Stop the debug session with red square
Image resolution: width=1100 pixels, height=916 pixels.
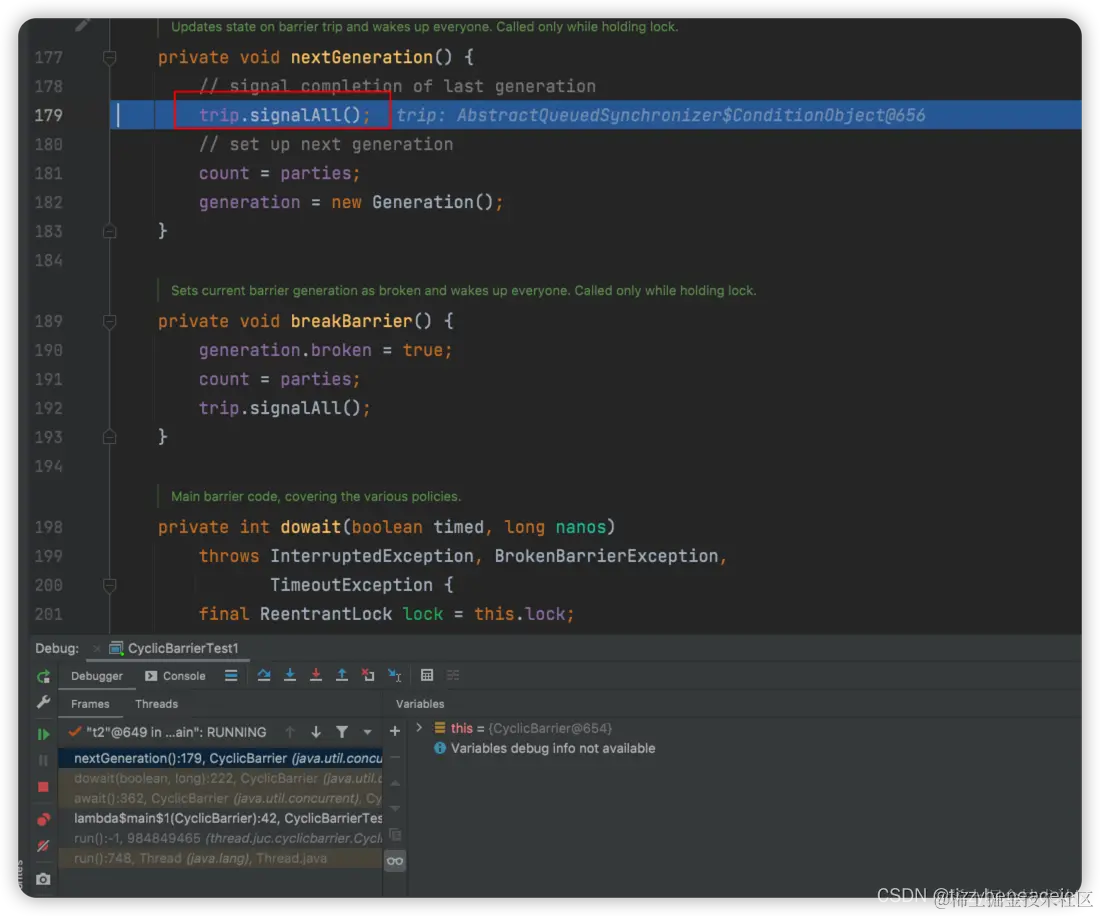point(43,787)
